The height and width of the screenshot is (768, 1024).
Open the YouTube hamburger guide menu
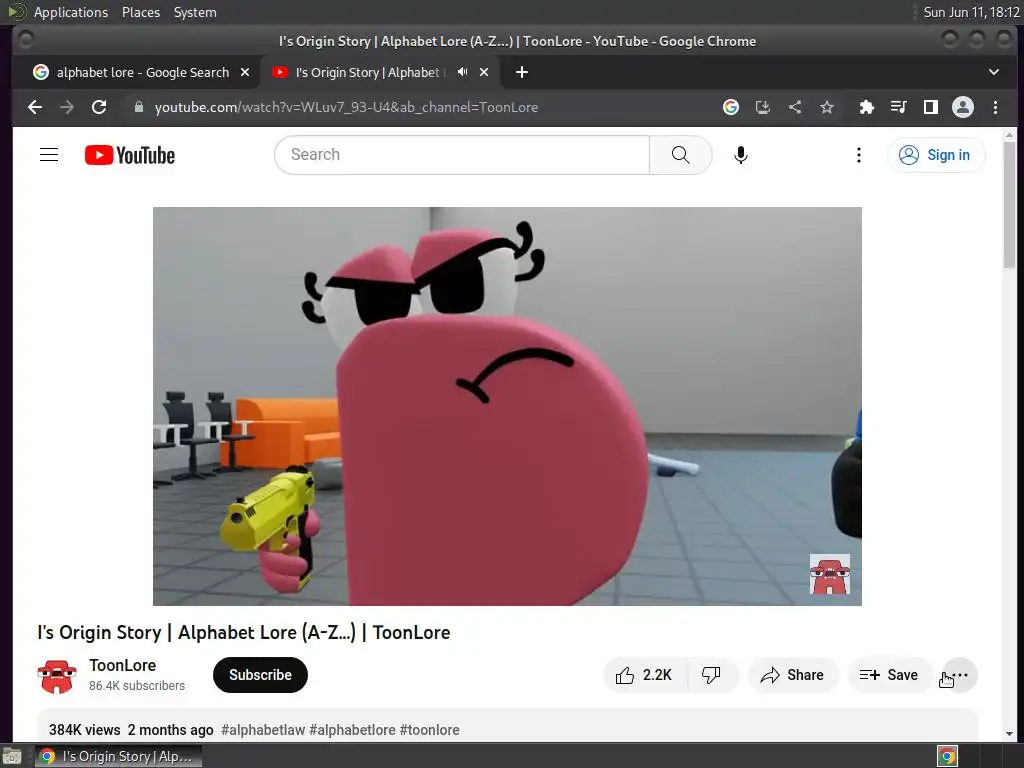(49, 155)
